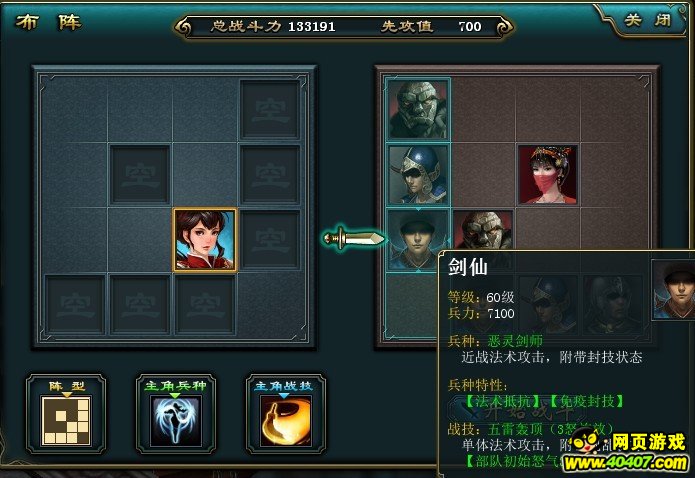Select the black-capped swordsman enemy portrait
The width and height of the screenshot is (695, 478).
coord(418,240)
